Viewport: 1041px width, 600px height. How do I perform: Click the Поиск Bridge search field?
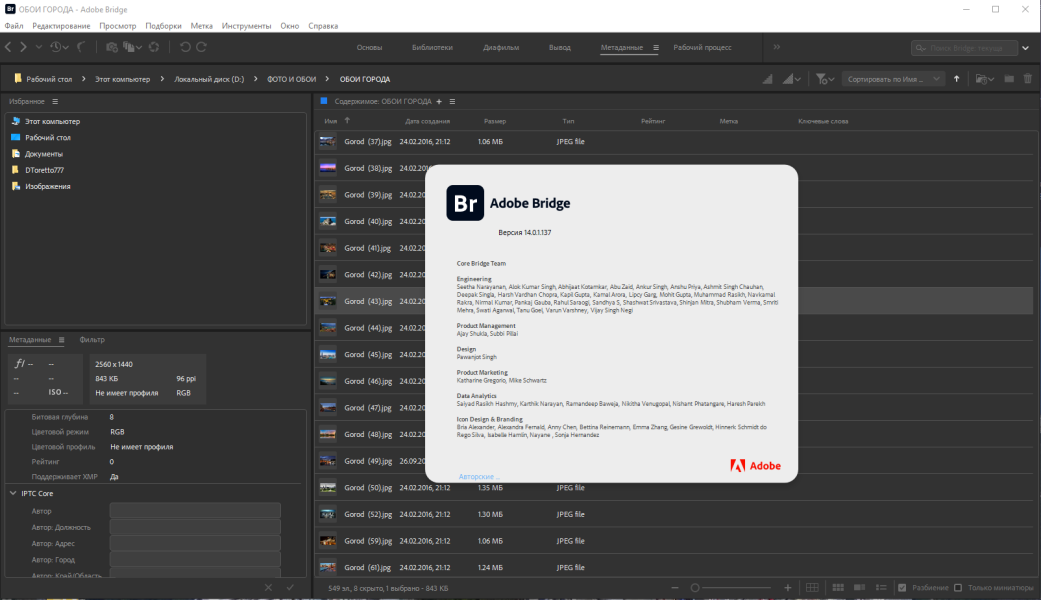(x=965, y=48)
